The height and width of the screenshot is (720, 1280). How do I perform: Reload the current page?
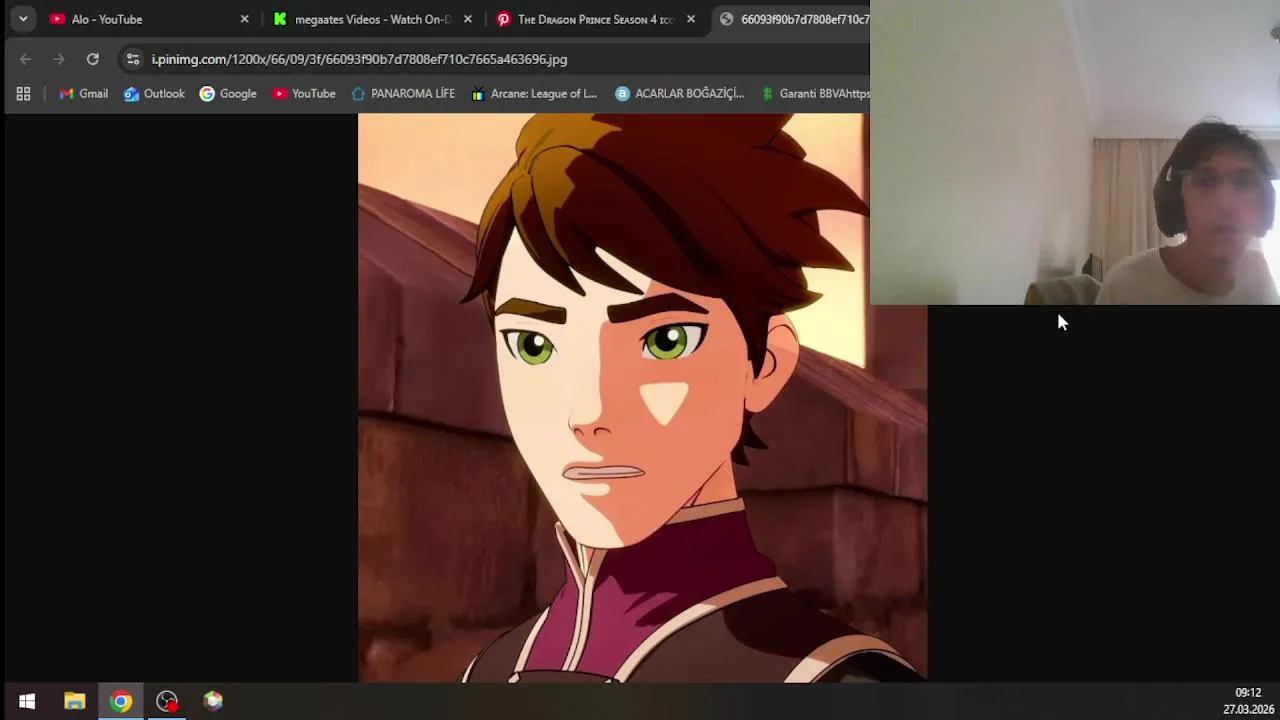(92, 59)
